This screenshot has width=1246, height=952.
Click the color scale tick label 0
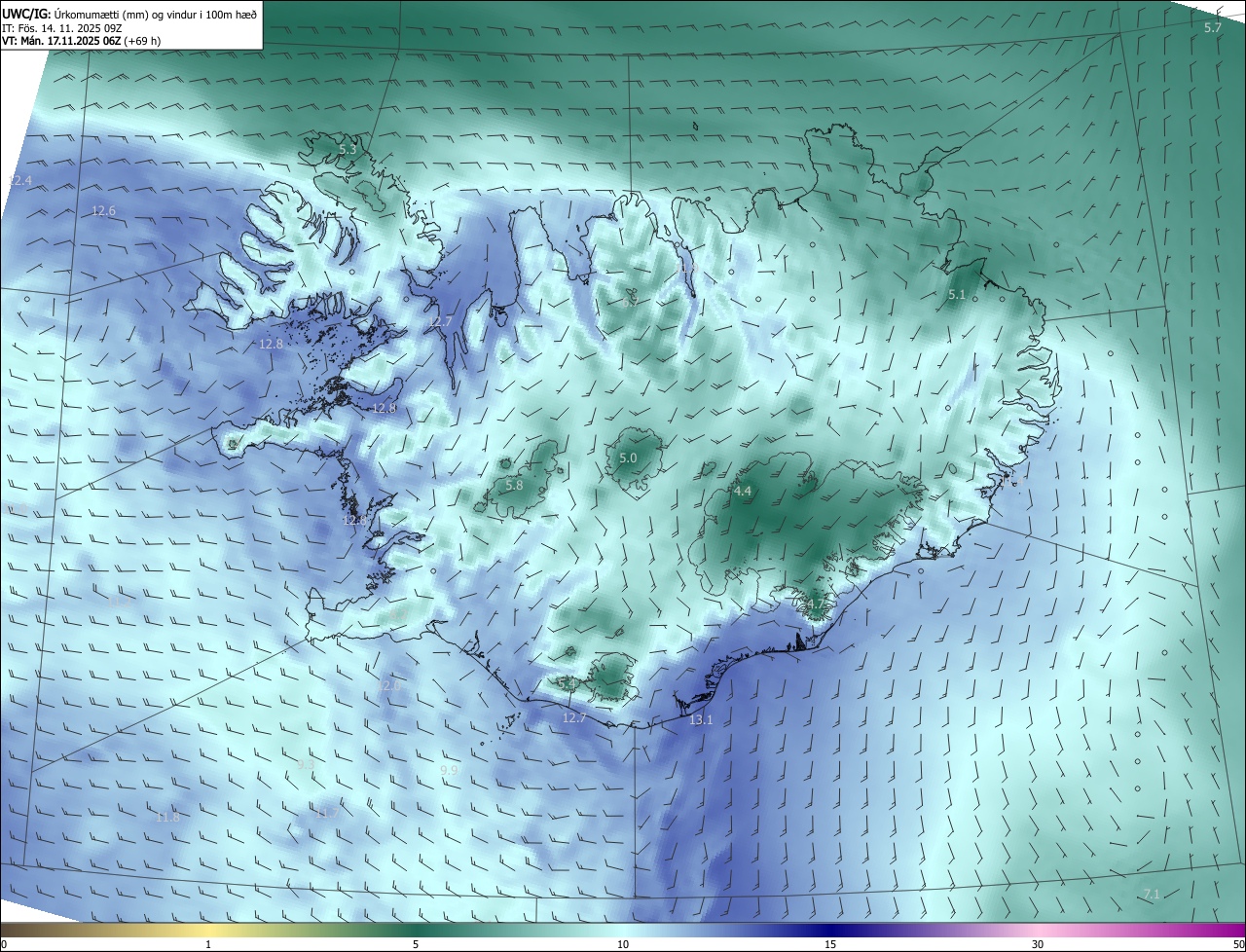(4, 945)
